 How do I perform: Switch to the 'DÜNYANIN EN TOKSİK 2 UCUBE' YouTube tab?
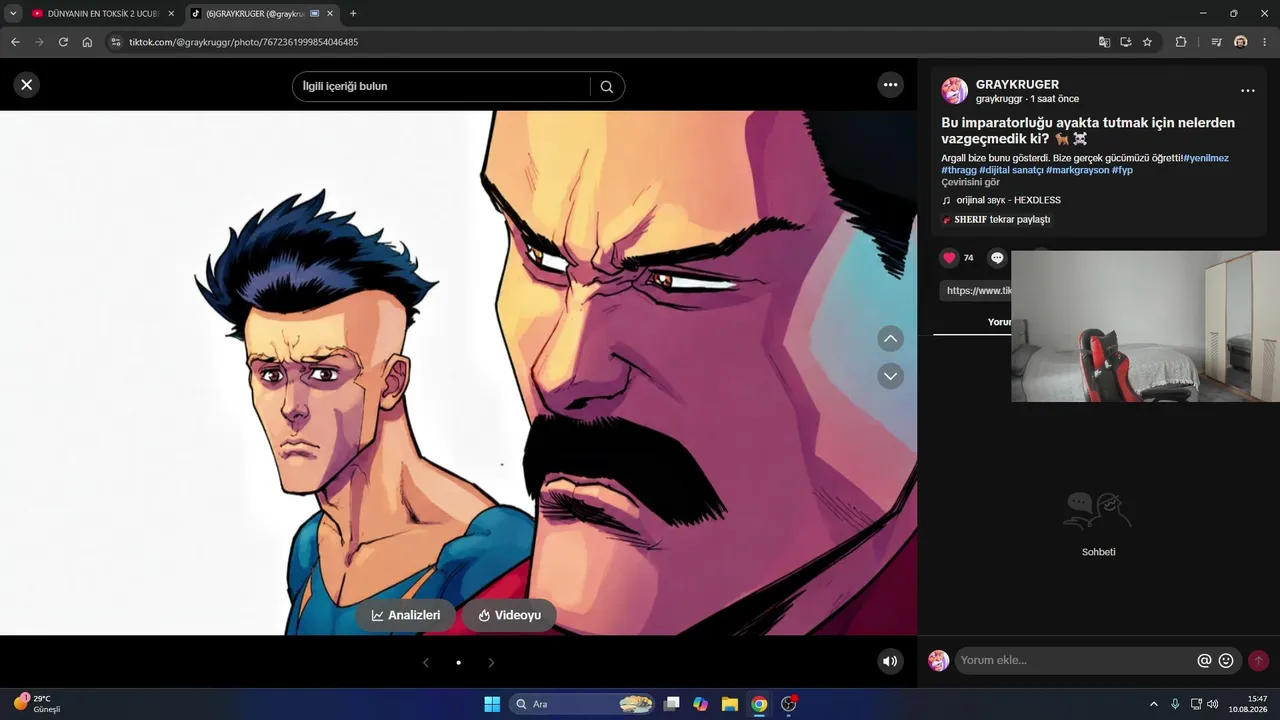[x=103, y=14]
